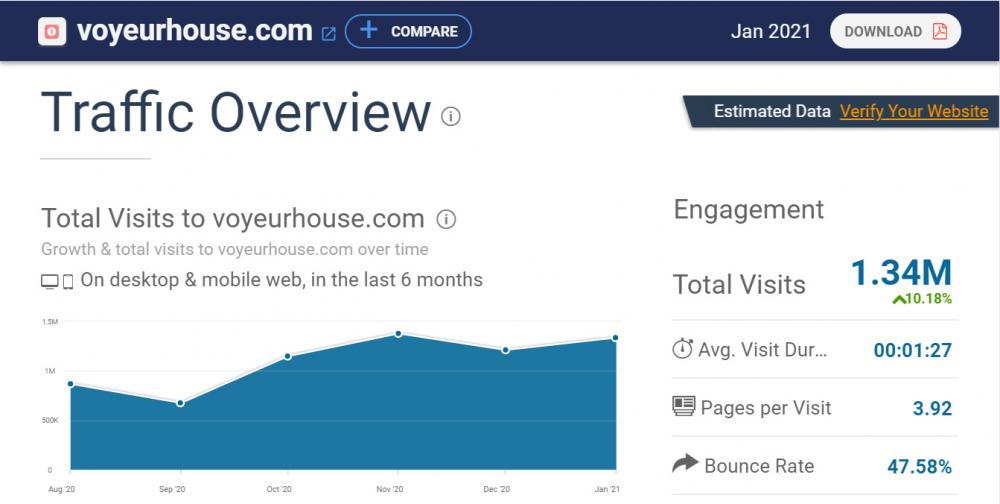This screenshot has height=504, width=1000.
Task: Click the info icon beside Traffic Overview
Action: [451, 117]
